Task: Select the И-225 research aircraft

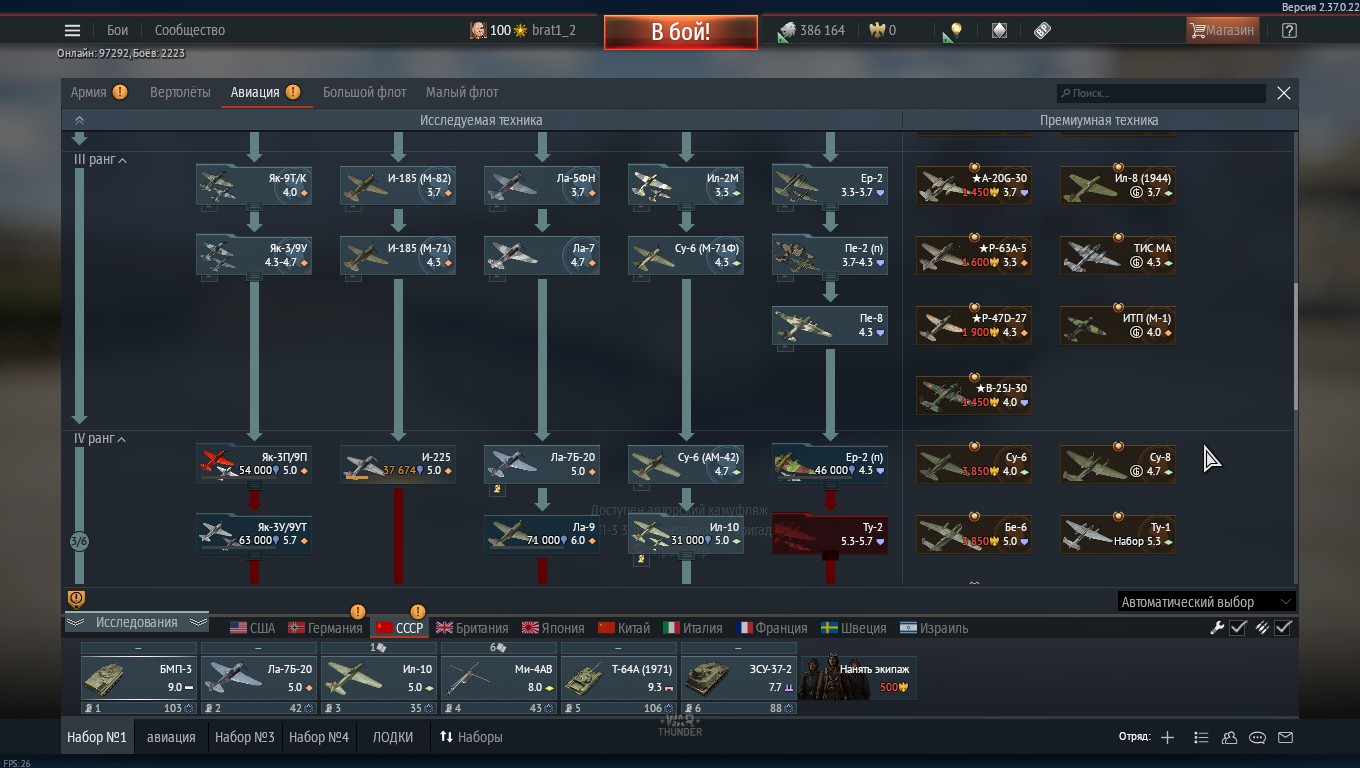Action: (398, 464)
